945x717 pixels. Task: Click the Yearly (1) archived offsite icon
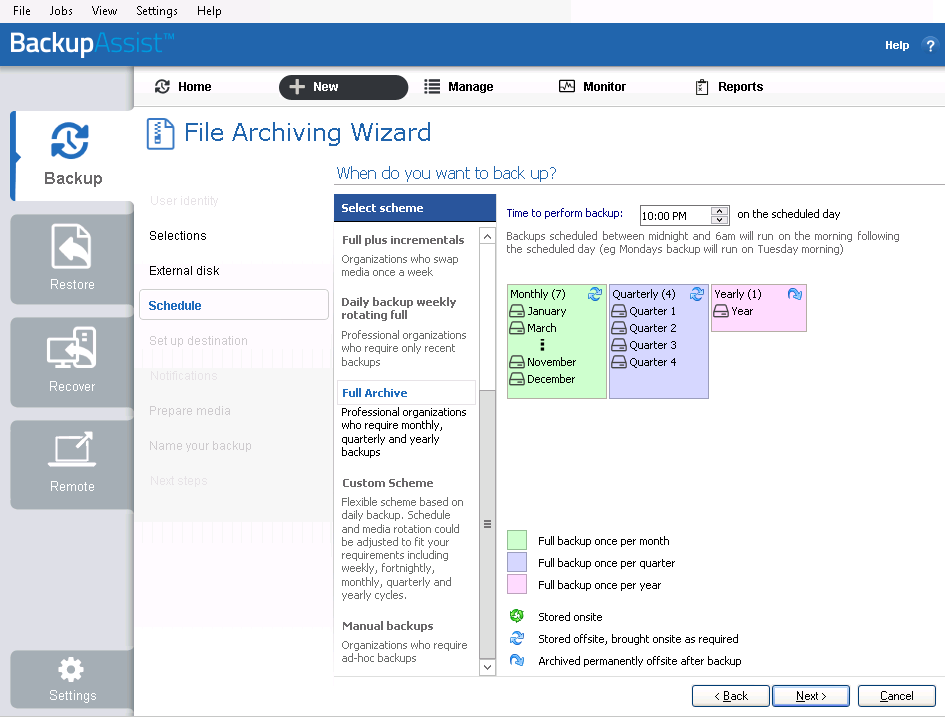point(795,294)
